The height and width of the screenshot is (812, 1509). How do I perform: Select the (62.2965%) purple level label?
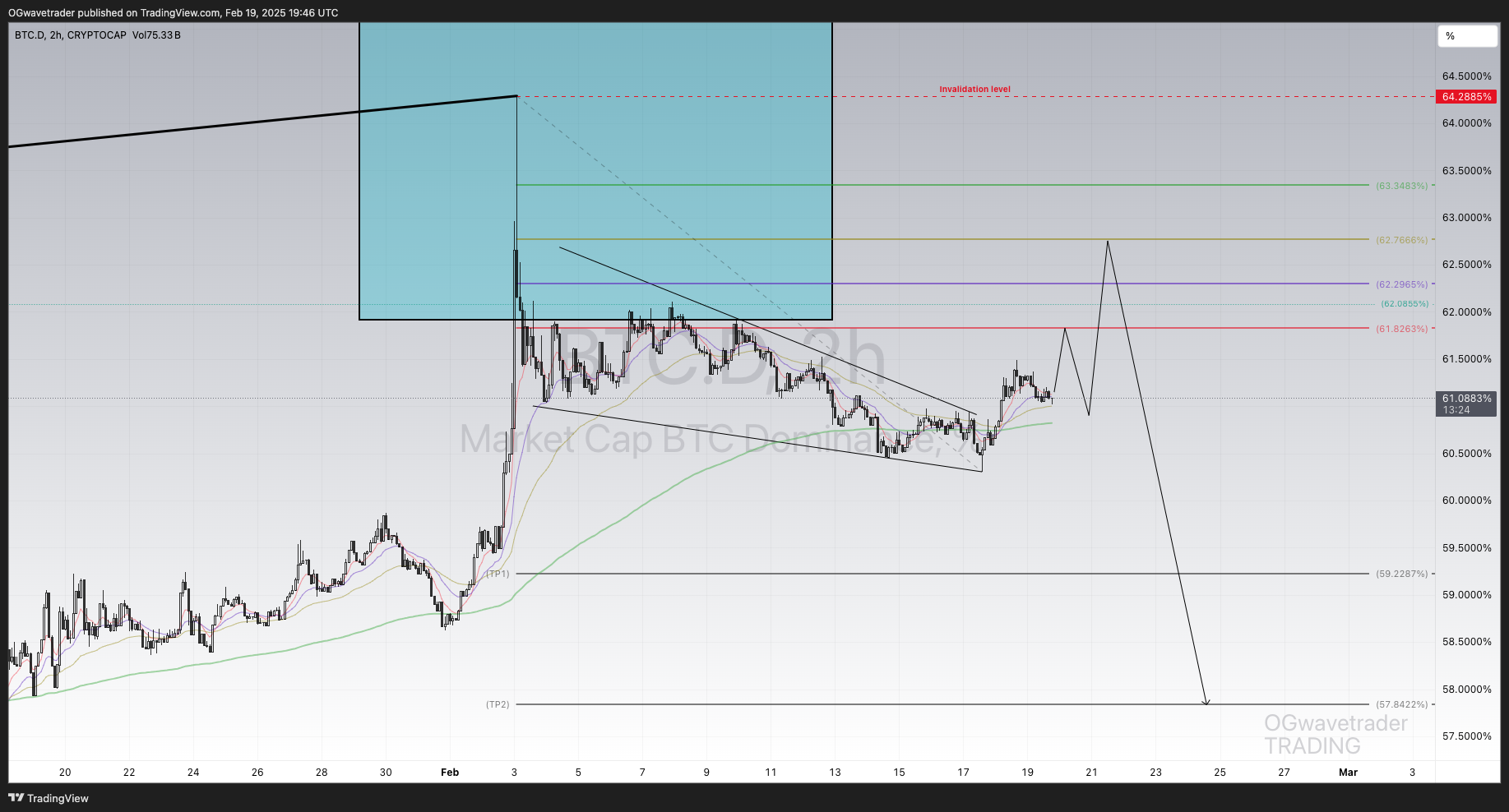1401,284
